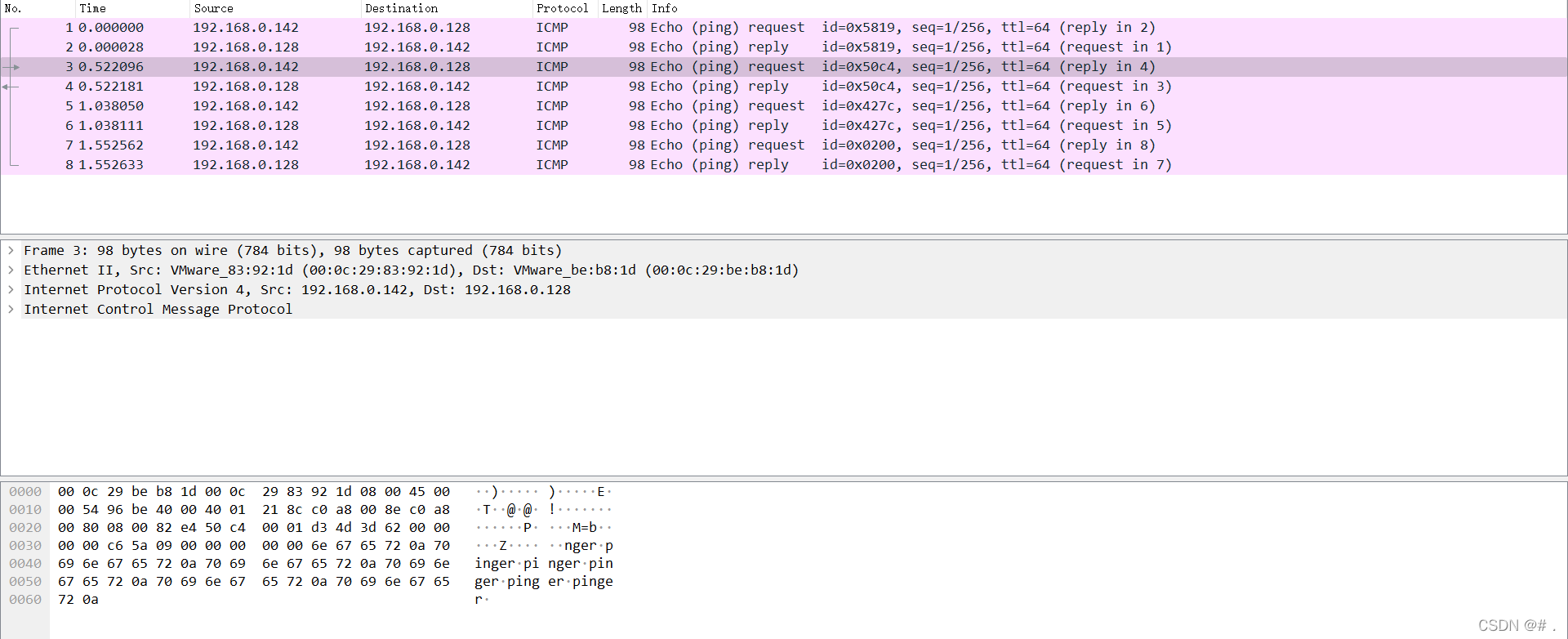Click hex offset 0040 in bytes pane
The height and width of the screenshot is (639, 1568).
click(25, 564)
